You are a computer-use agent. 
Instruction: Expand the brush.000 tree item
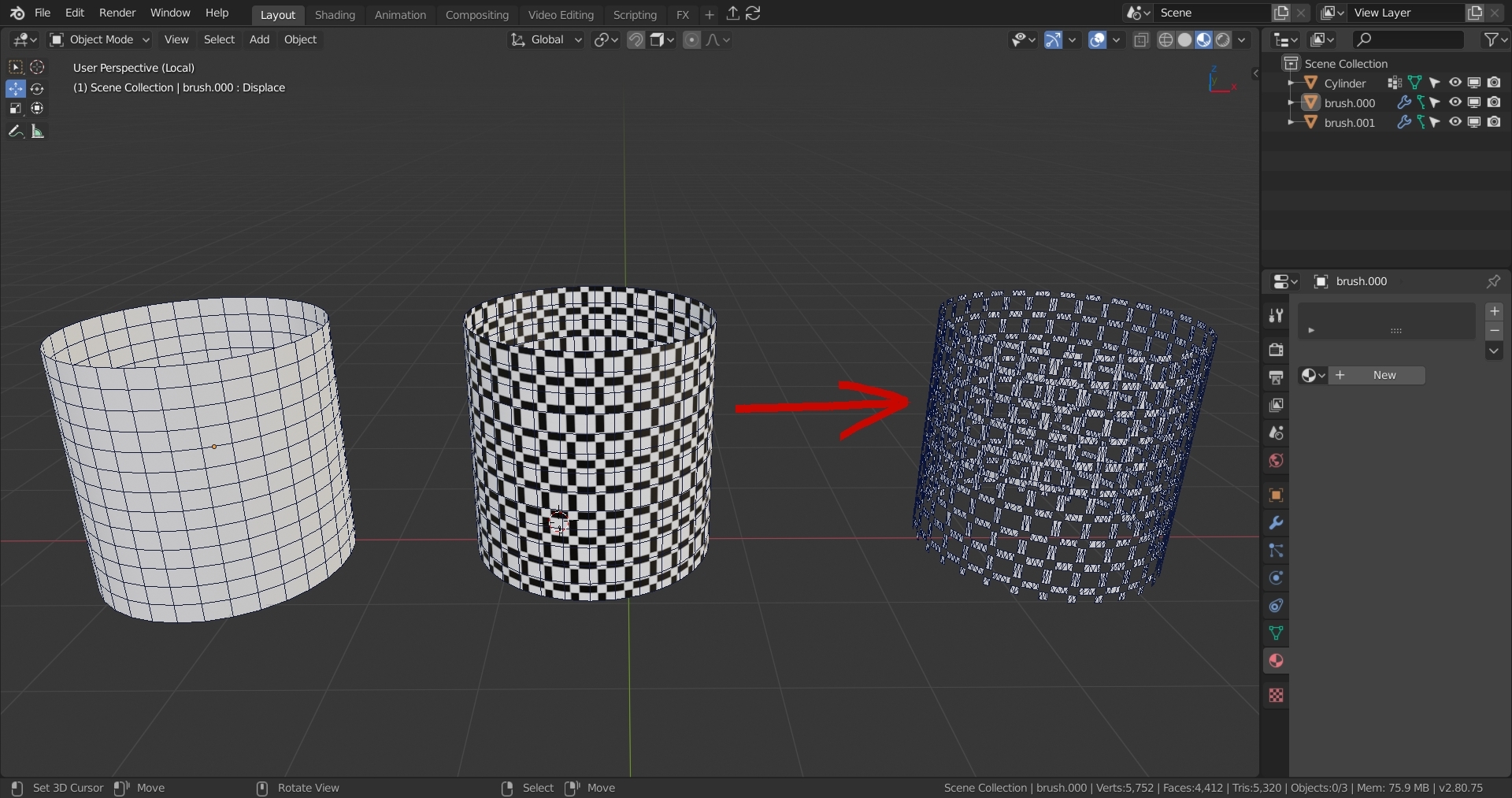pyautogui.click(x=1291, y=103)
